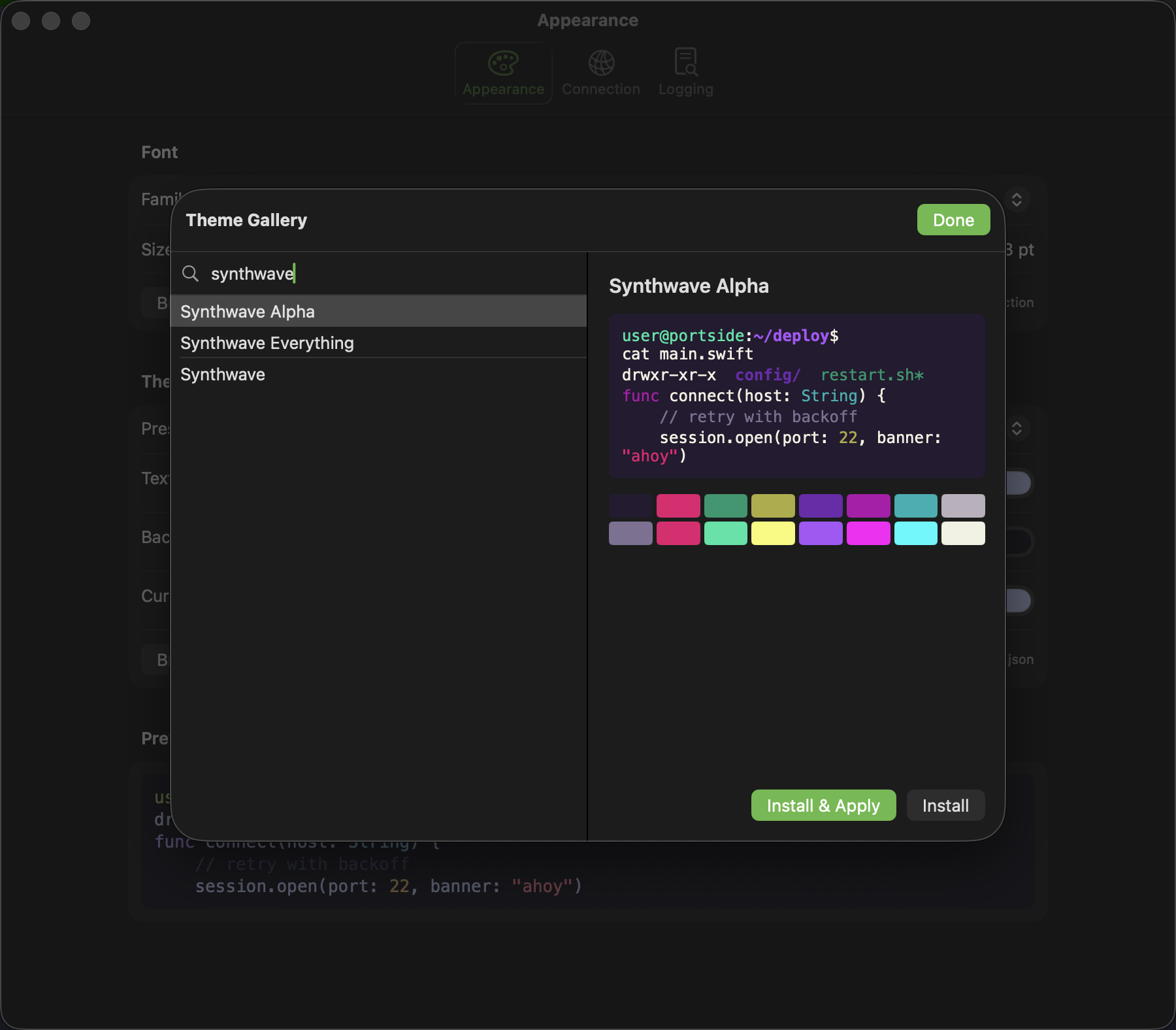
Task: Click the Install button
Action: [945, 805]
